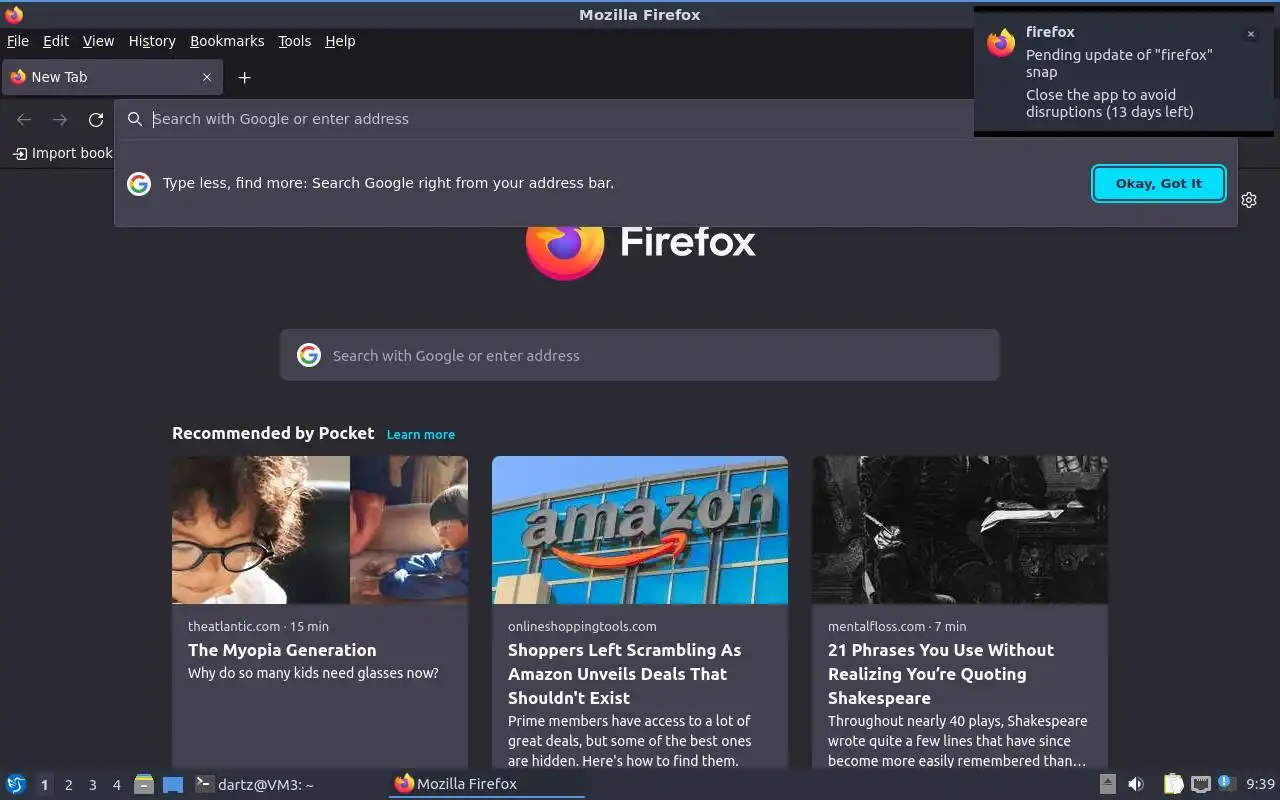Click the Firefox icon in the title bar
This screenshot has width=1280, height=800.
tap(14, 15)
